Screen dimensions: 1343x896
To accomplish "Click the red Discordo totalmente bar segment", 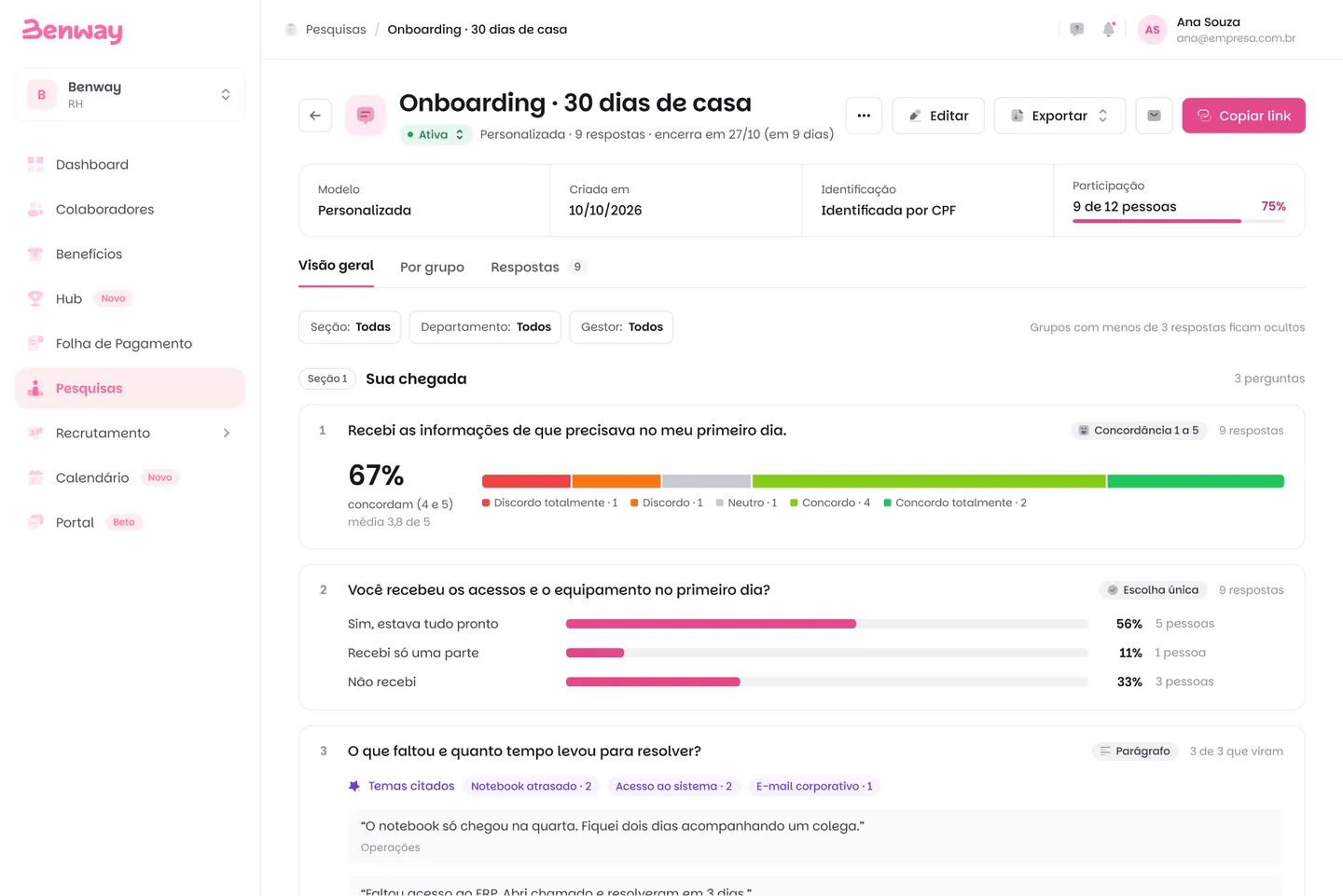I will coord(526,481).
